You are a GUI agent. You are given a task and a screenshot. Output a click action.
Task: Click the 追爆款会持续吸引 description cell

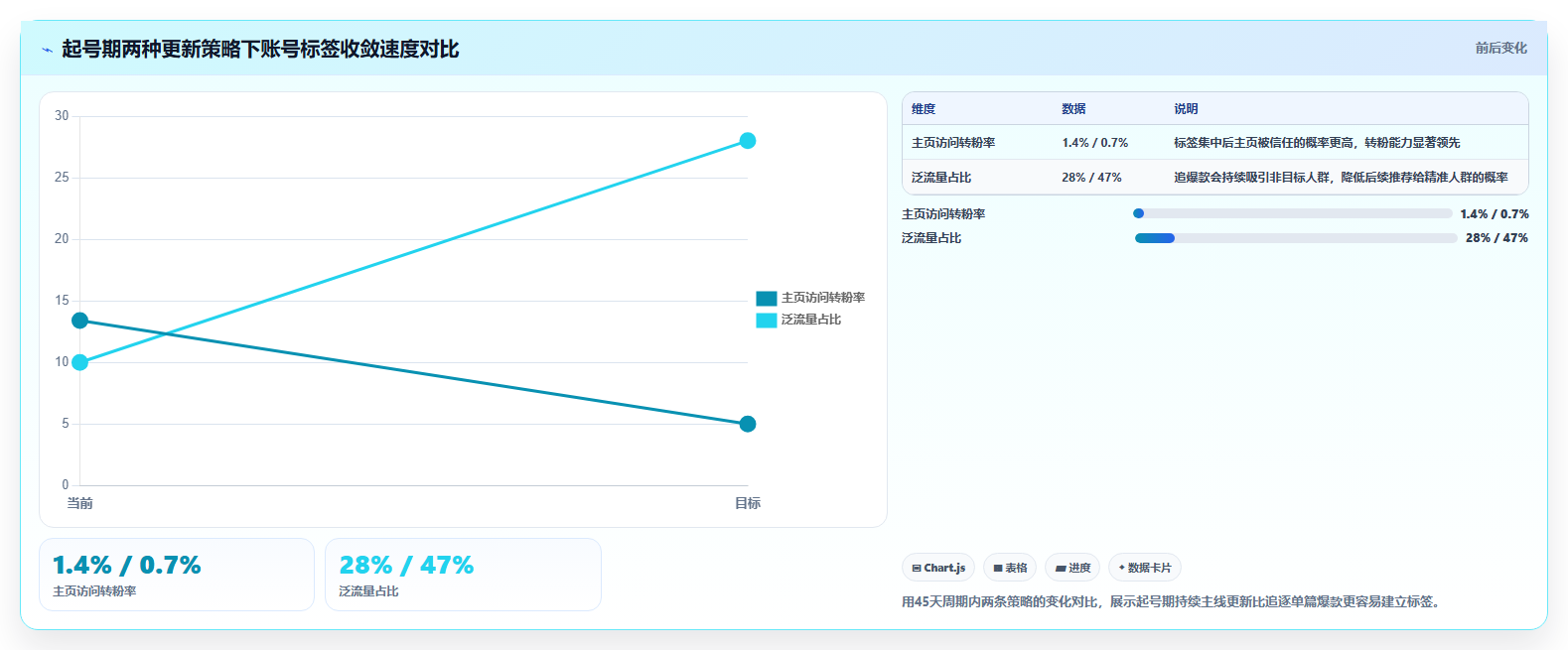[x=1341, y=178]
